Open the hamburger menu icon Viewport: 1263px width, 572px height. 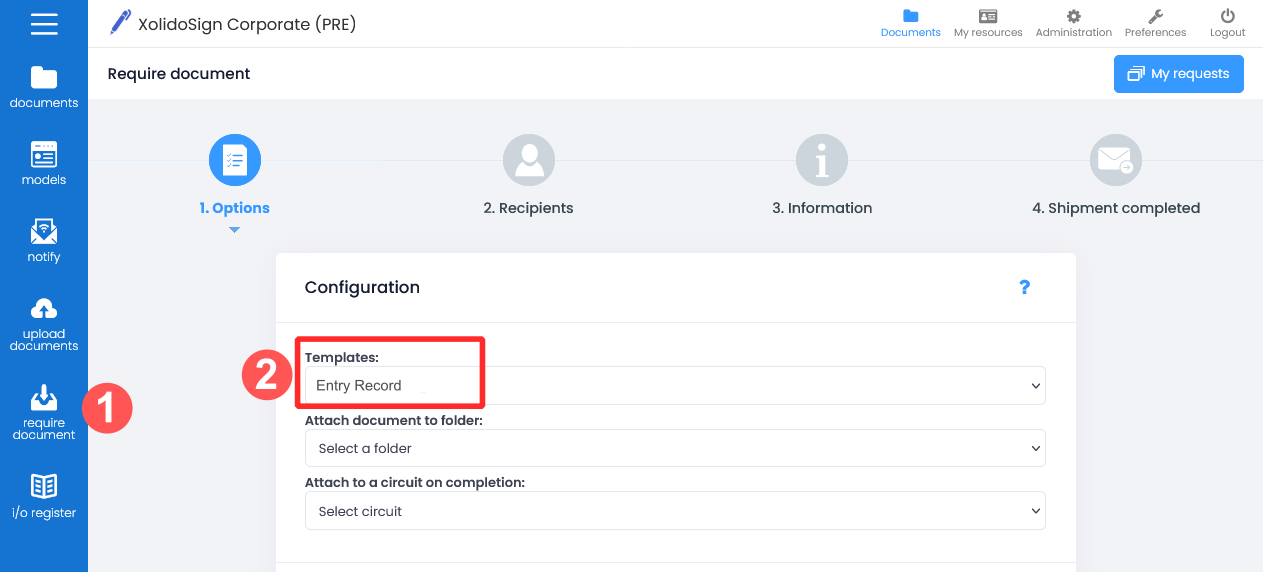(44, 23)
